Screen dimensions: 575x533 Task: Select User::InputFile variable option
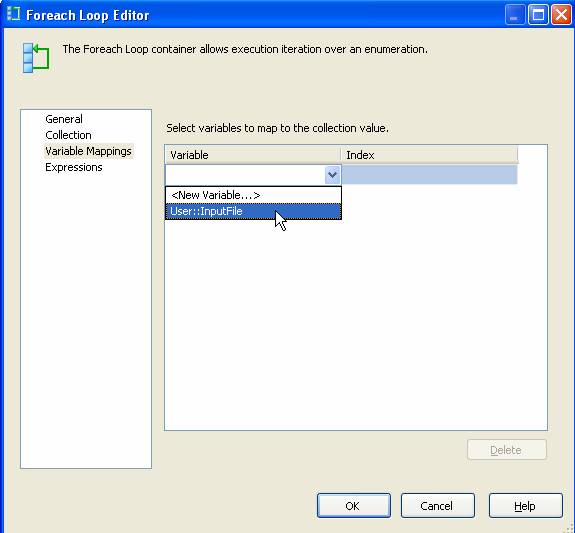pos(253,211)
